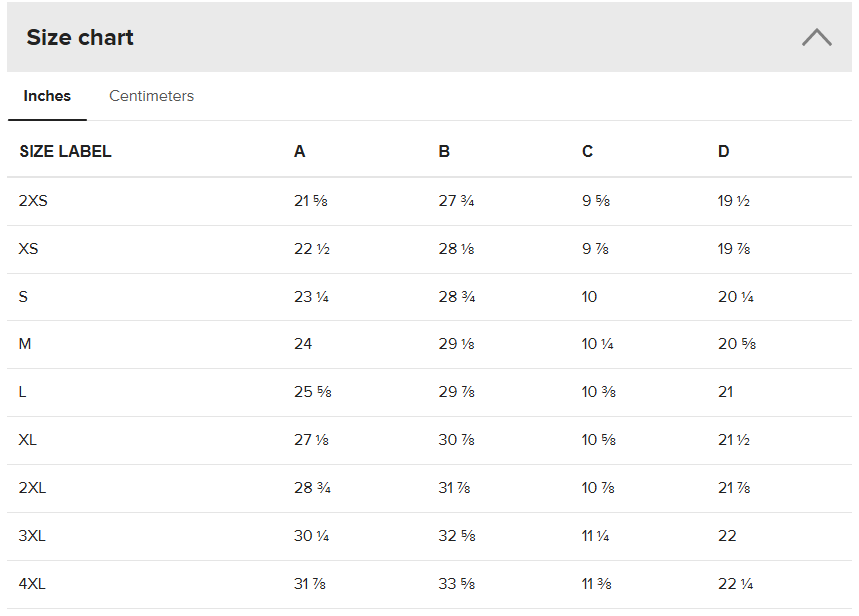Select the 2XS size row label

[x=33, y=201]
